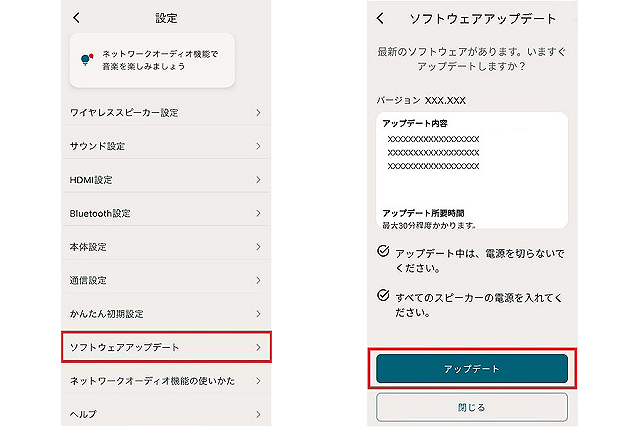The image size is (640, 427).
Task: Select かんたん初期設定 row
Action: click(x=165, y=313)
